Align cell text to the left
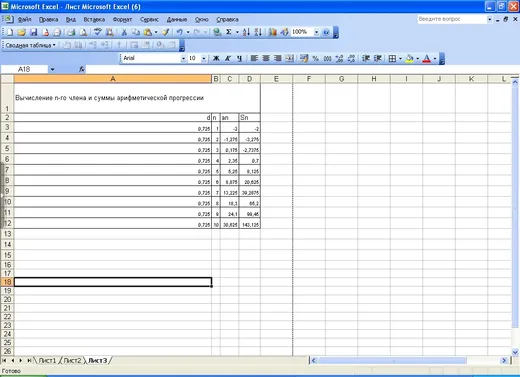520x377 pixels. coord(254,58)
